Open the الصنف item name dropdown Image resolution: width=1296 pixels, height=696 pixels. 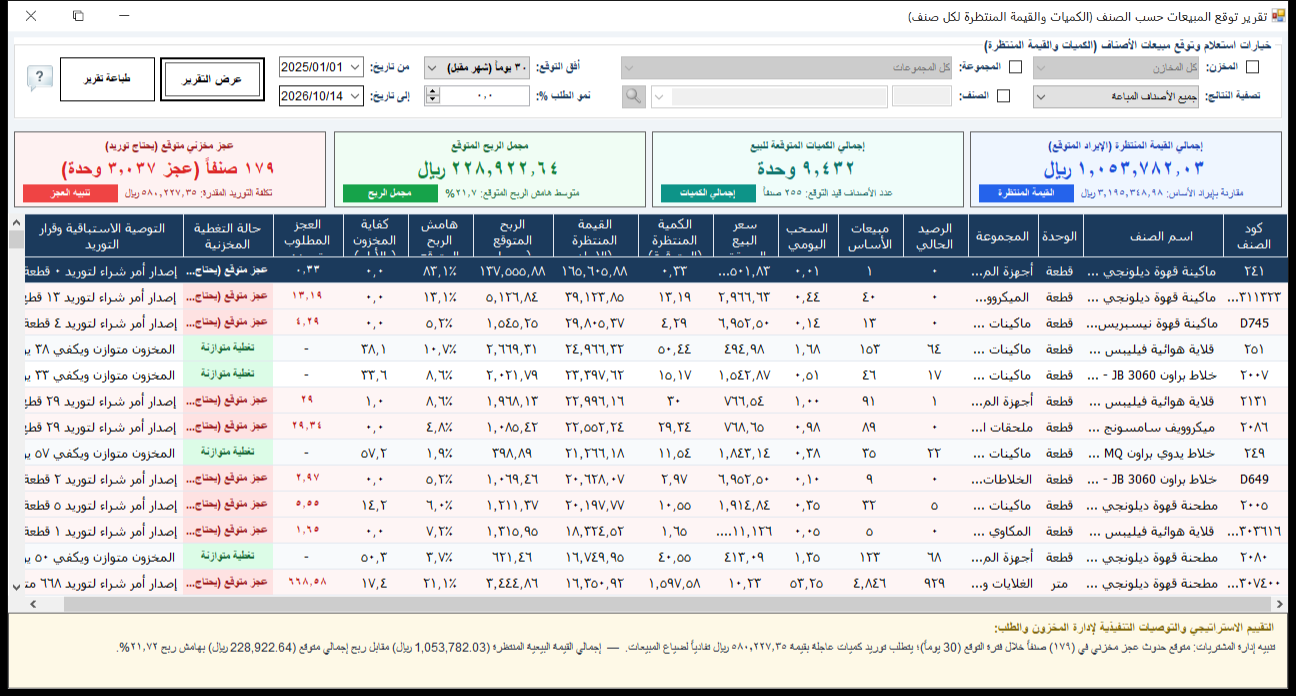[769, 96]
